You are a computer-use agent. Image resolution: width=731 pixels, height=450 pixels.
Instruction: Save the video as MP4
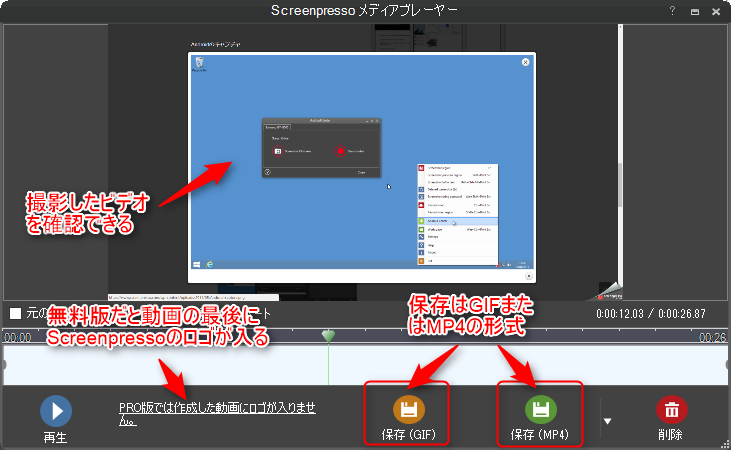pos(540,410)
